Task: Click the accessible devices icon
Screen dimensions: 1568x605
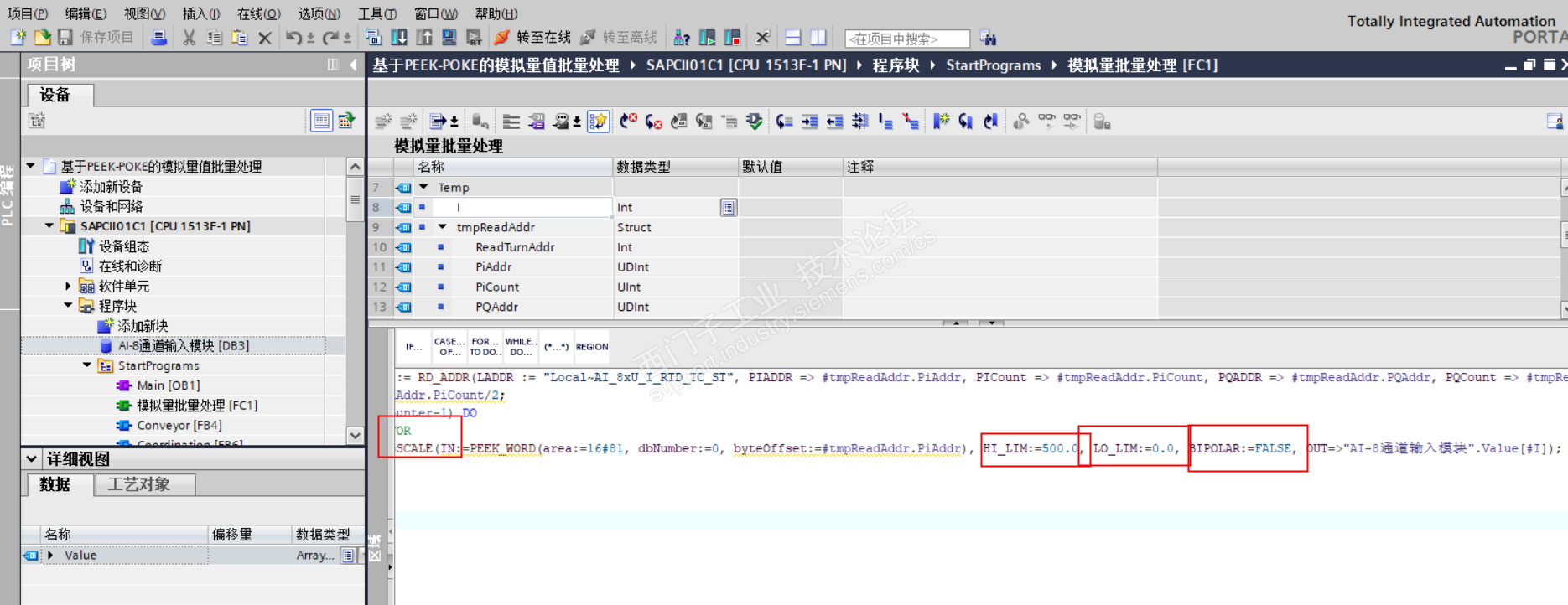Action: 682,38
